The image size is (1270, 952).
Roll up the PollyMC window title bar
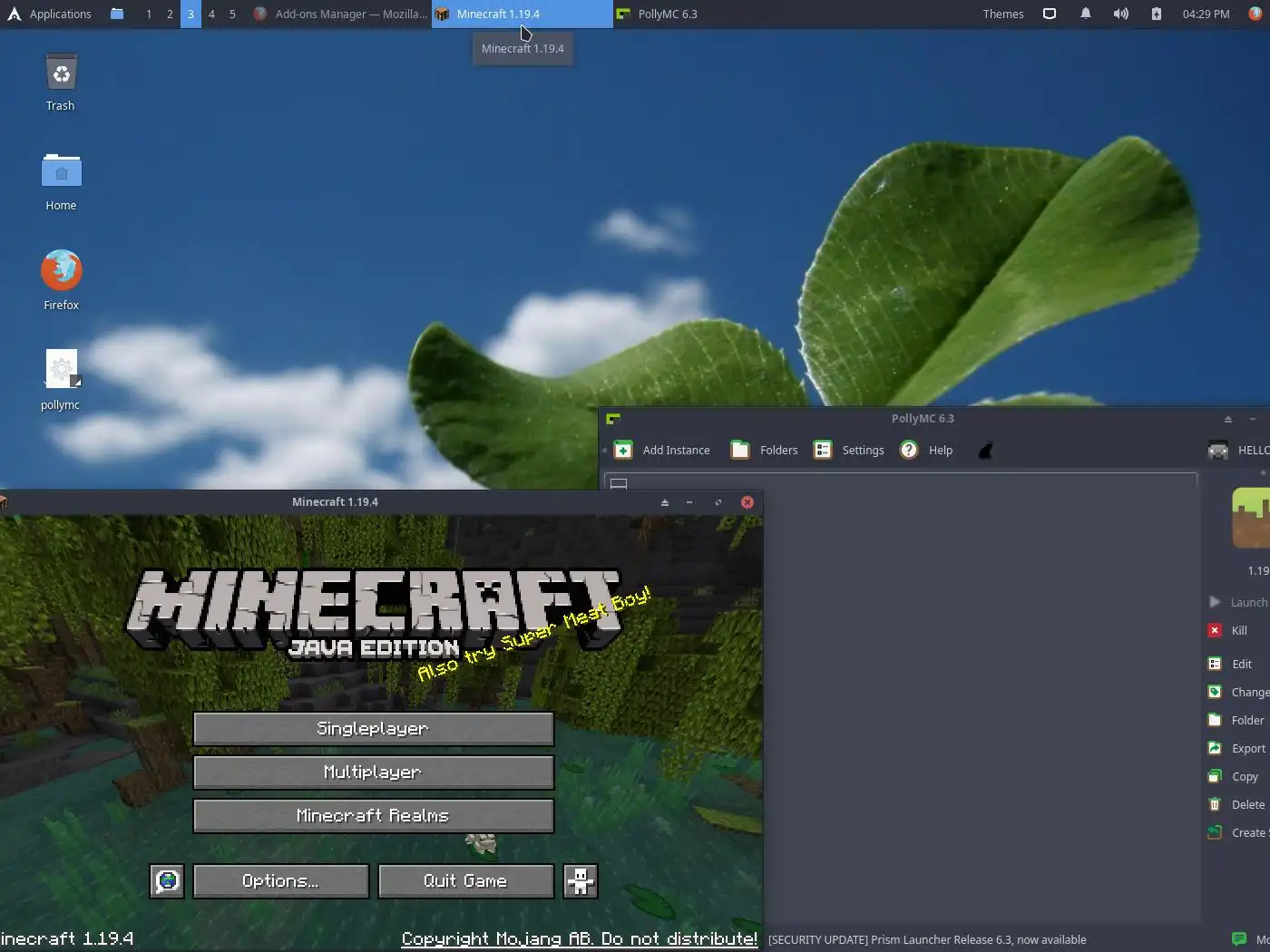(x=1228, y=419)
